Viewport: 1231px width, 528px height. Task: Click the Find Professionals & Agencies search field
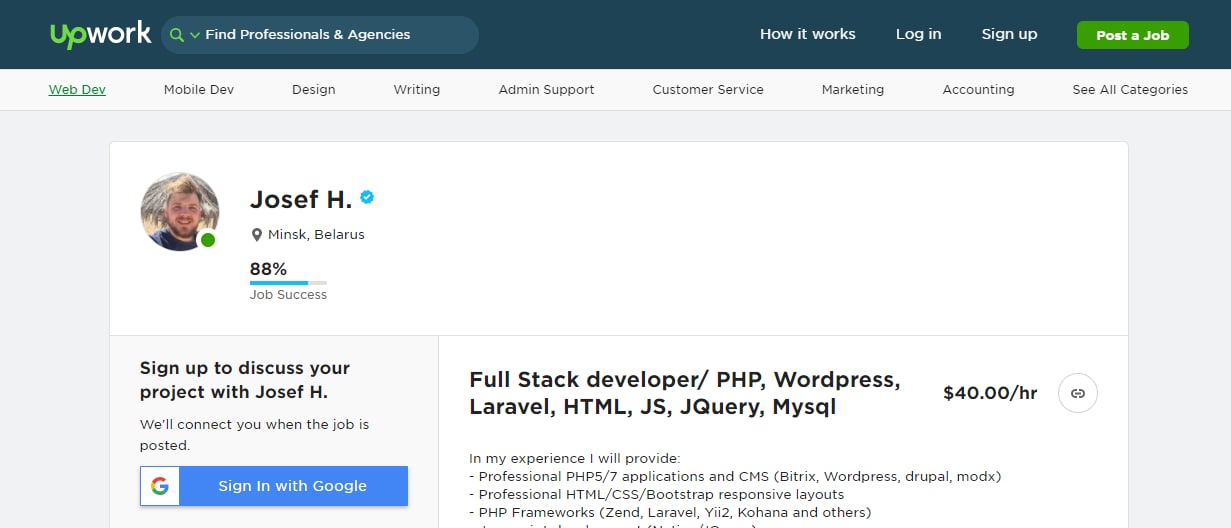[320, 35]
